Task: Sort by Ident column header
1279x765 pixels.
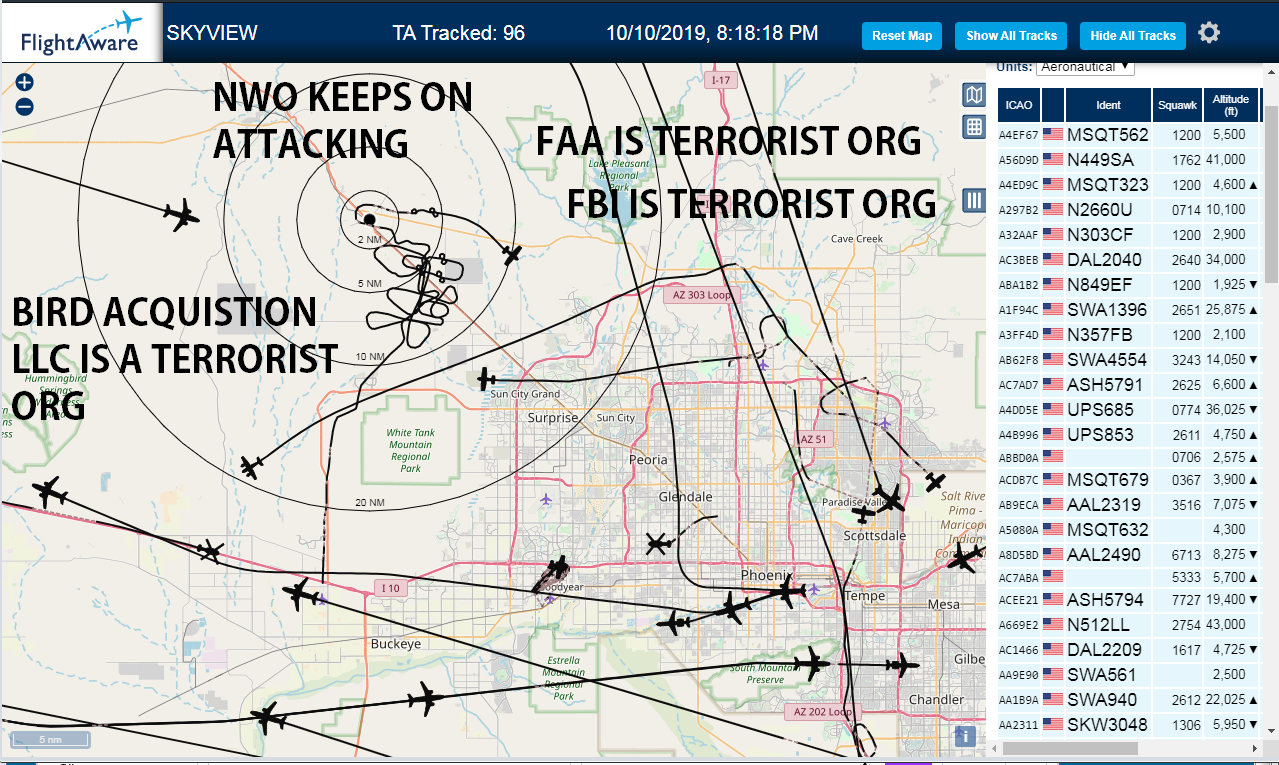Action: (x=1109, y=105)
